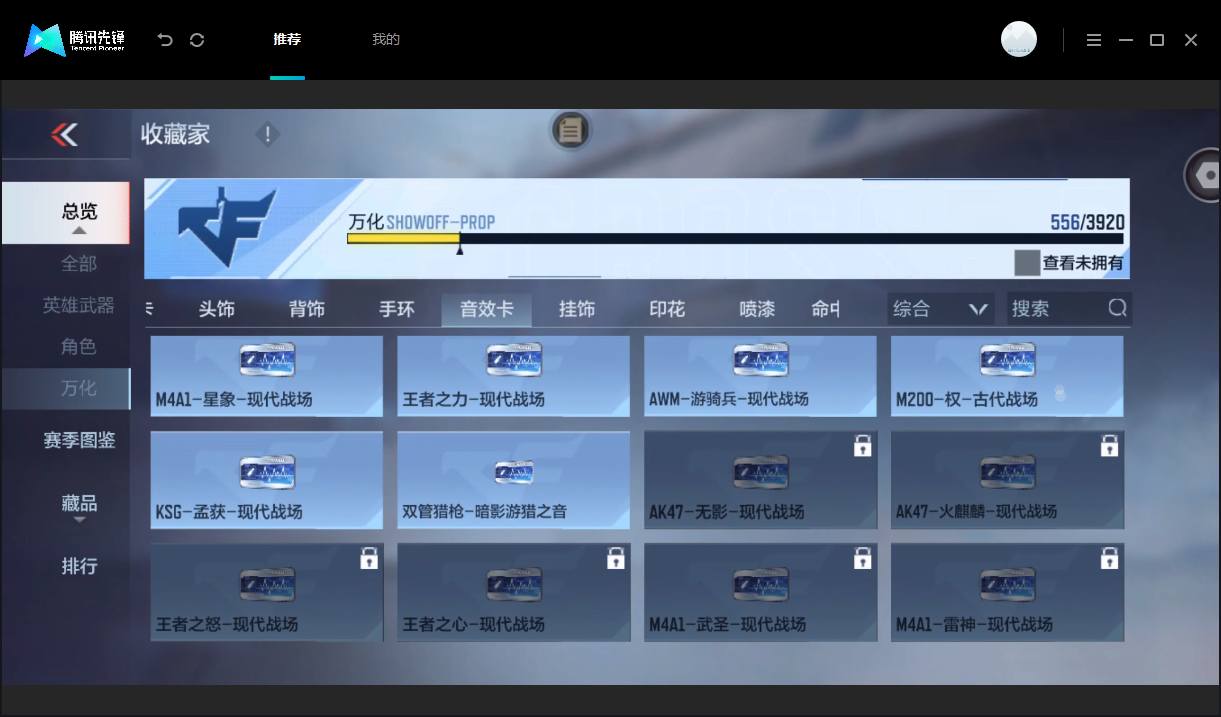Click the lock icon on AK47-无影 card

point(862,446)
